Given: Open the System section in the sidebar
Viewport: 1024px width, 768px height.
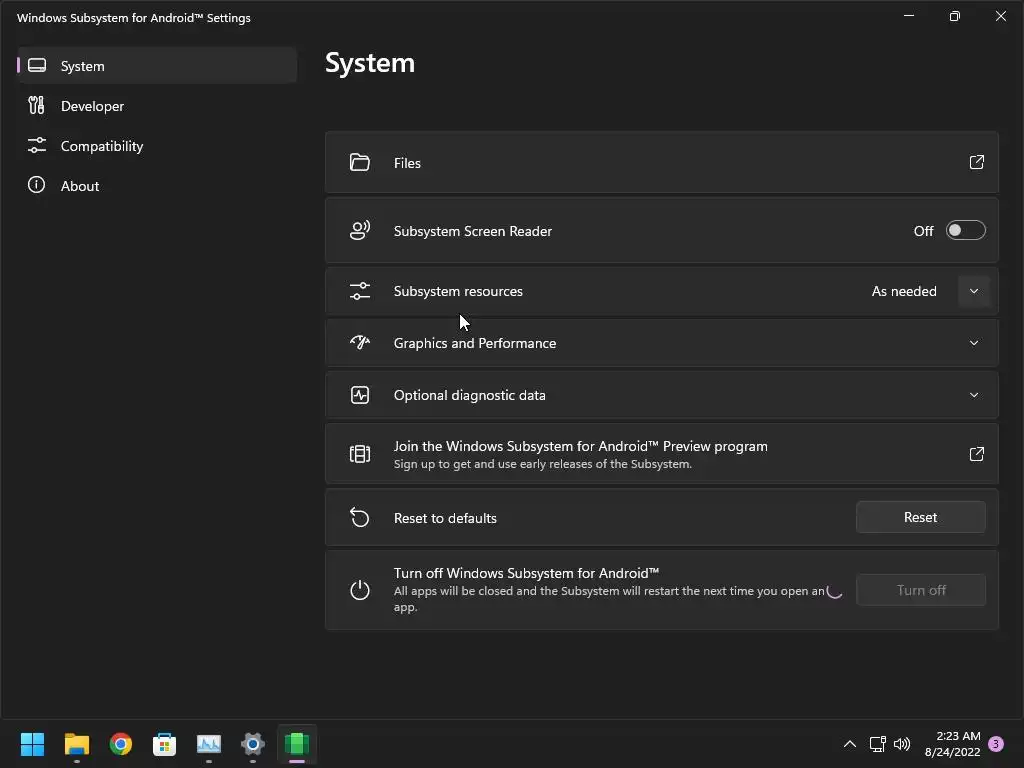Looking at the screenshot, I should click(157, 65).
